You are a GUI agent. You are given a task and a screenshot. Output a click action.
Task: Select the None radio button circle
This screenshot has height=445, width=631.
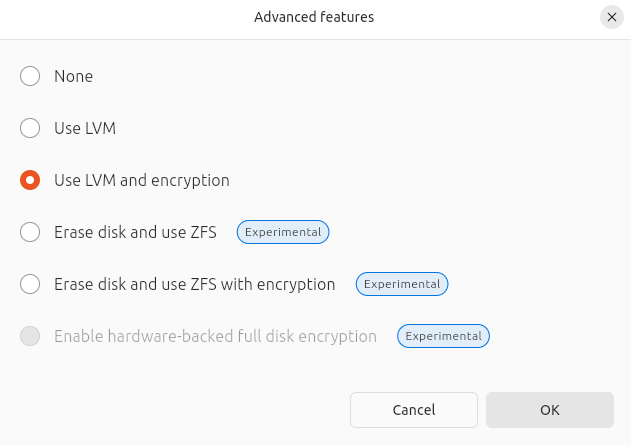pos(30,76)
